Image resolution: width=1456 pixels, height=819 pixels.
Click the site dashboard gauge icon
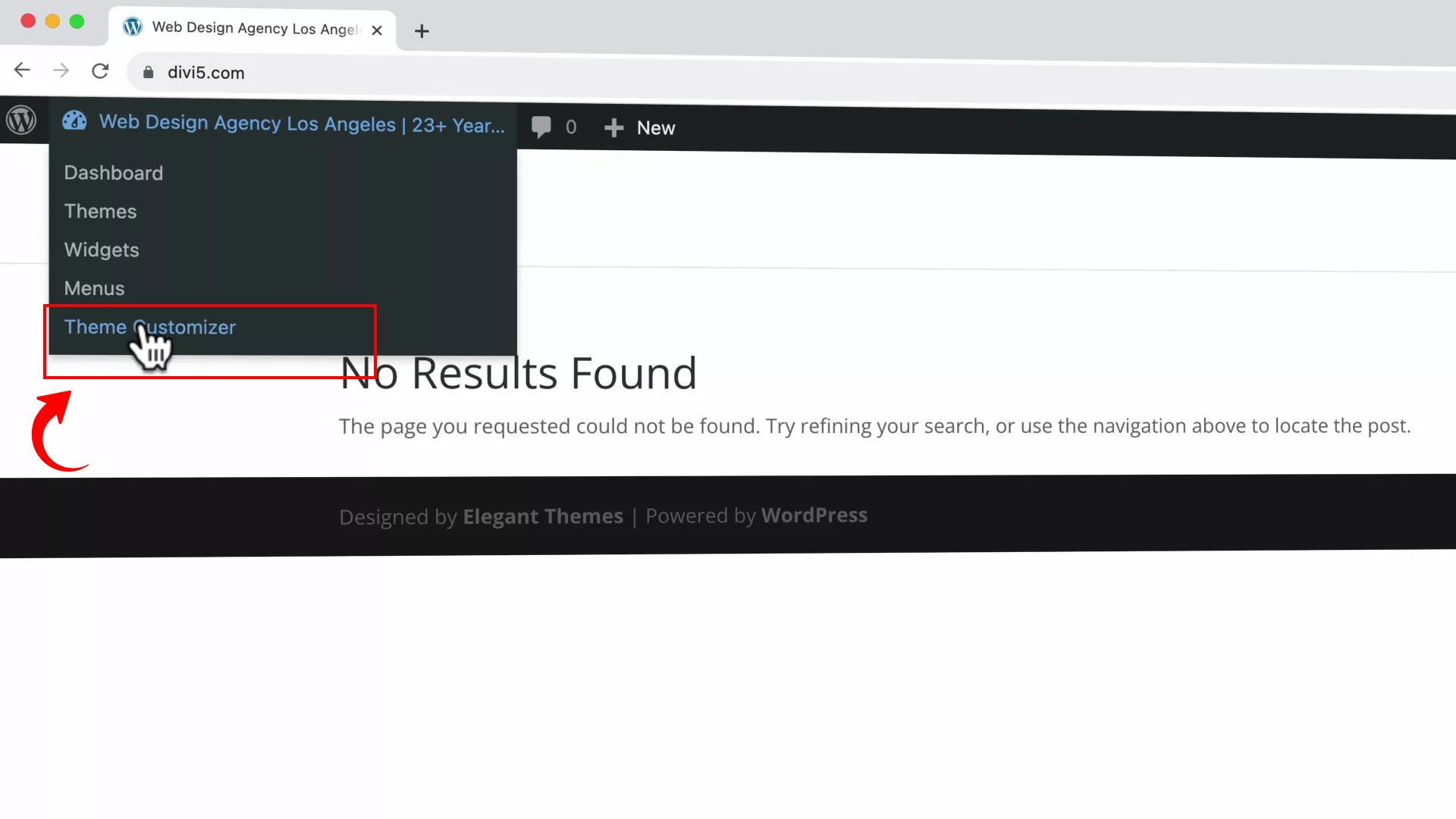pyautogui.click(x=74, y=121)
